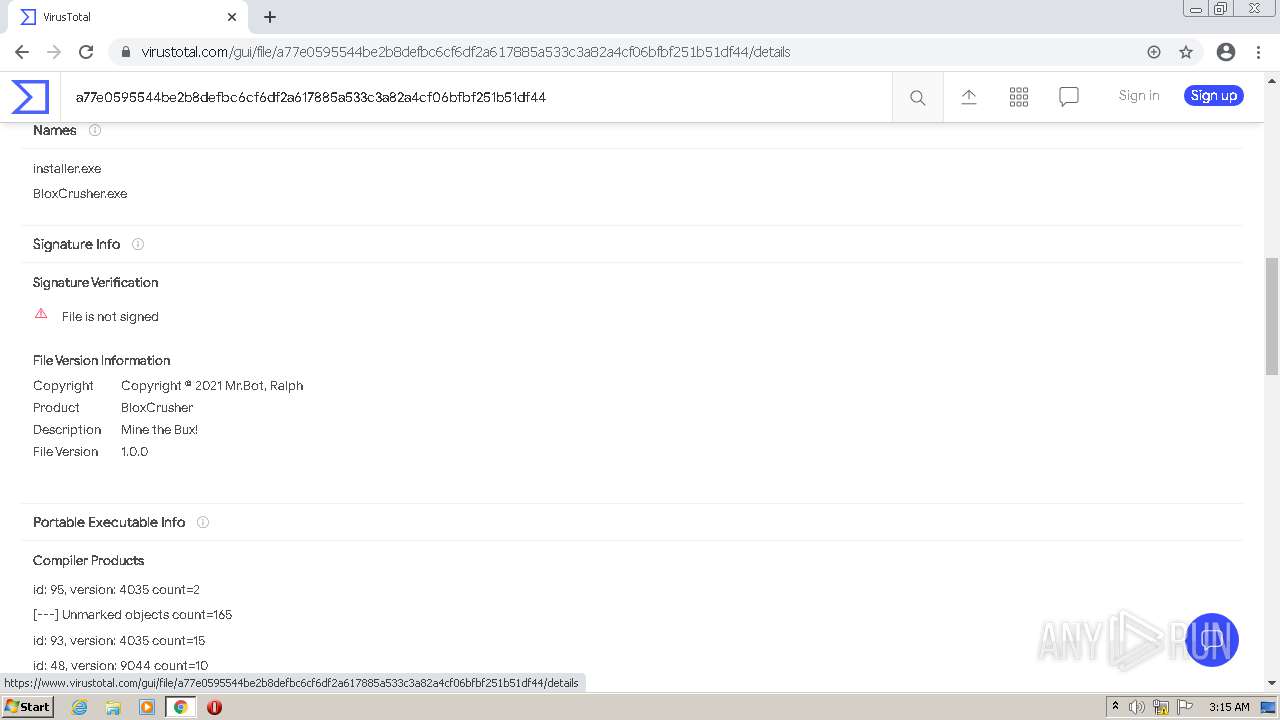This screenshot has height=720, width=1280.
Task: Click the hash search input field
Action: [x=477, y=97]
